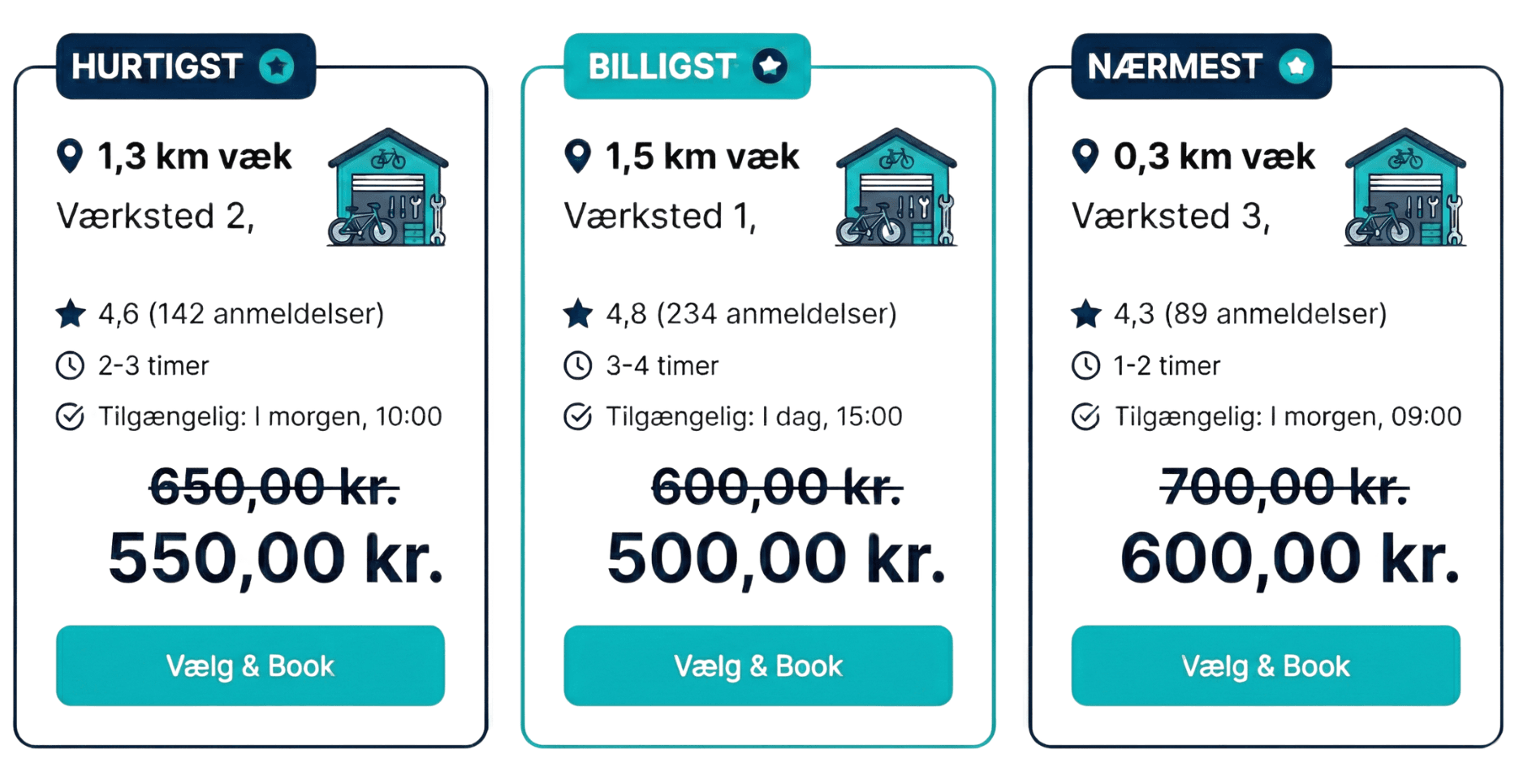
Task: Click the bike workshop image for Værksted 2
Action: (x=387, y=187)
